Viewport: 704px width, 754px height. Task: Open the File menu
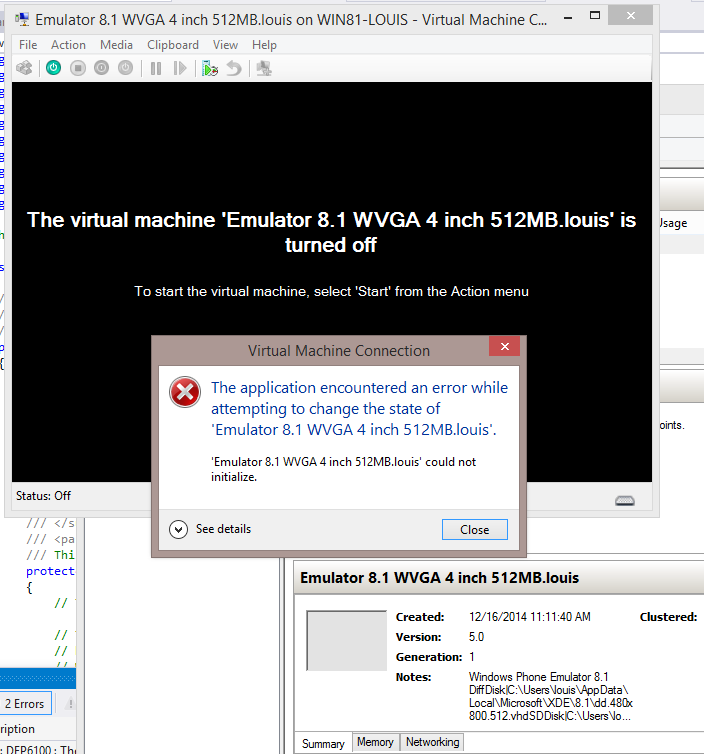pos(28,45)
